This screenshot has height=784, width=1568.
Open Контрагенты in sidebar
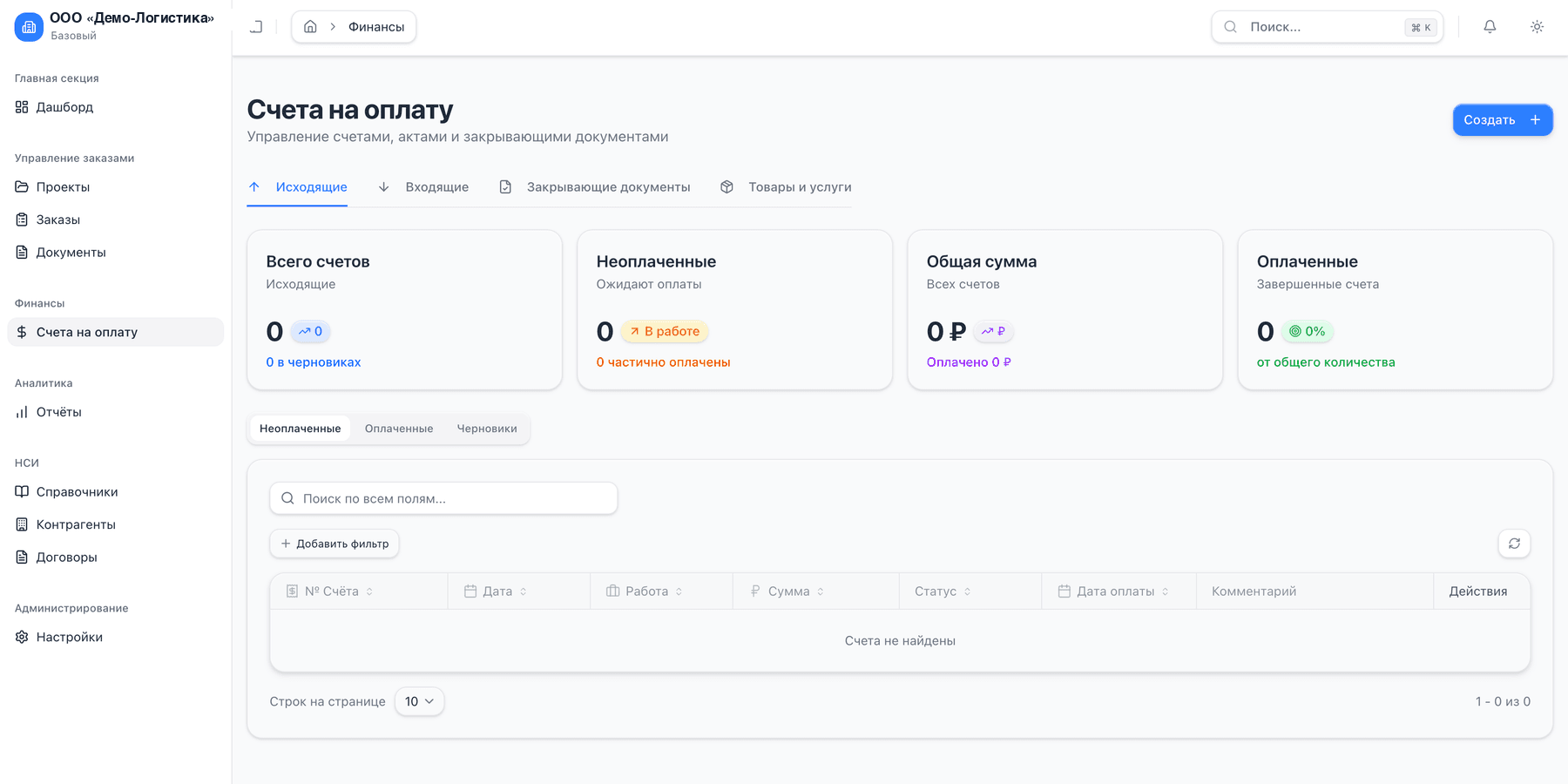[115, 524]
